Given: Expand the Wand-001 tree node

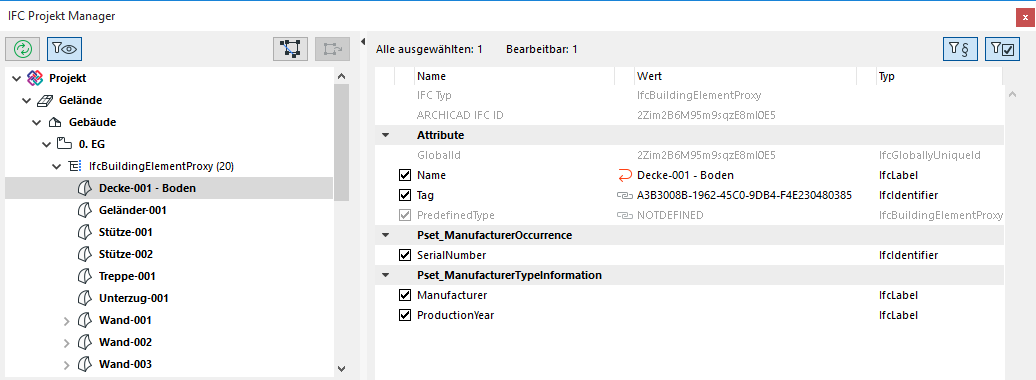Looking at the screenshot, I should pyautogui.click(x=66, y=321).
